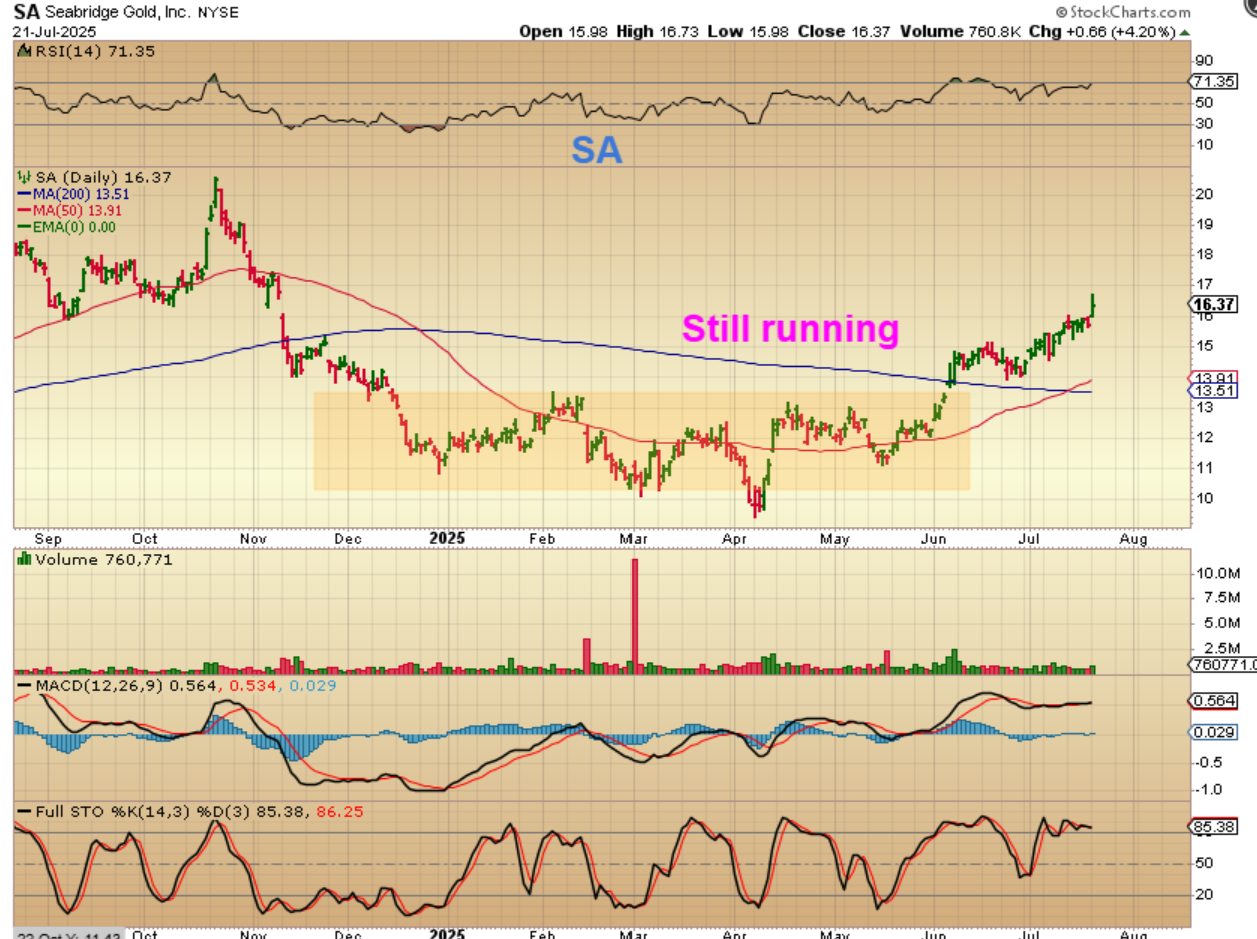
Task: Click the Volume legend bar icon
Action: coord(25,560)
